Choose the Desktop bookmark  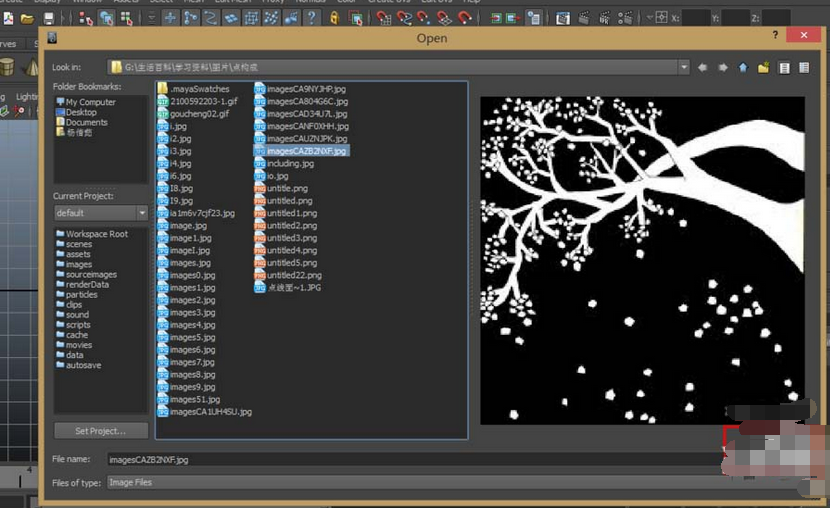click(81, 112)
